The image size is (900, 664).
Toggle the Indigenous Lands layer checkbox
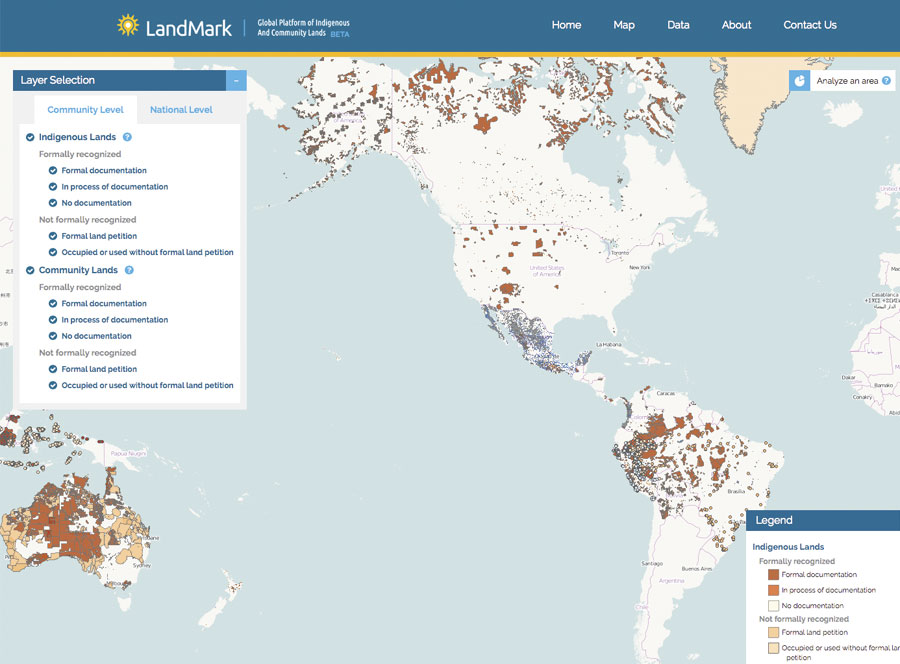click(30, 137)
